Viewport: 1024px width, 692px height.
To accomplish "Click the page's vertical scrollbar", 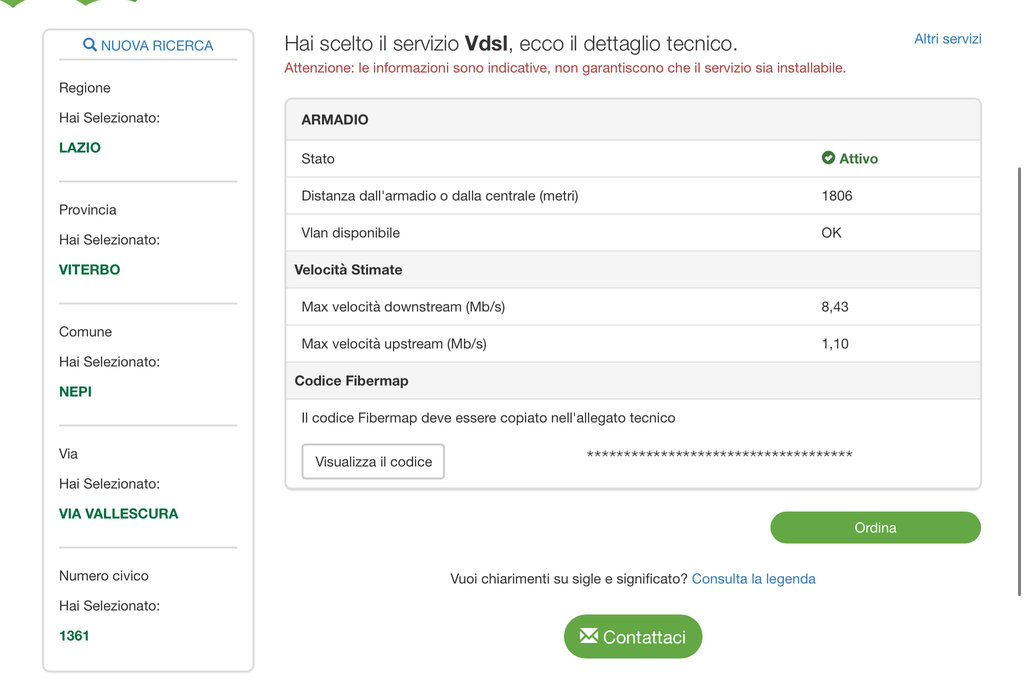I will tap(1019, 380).
